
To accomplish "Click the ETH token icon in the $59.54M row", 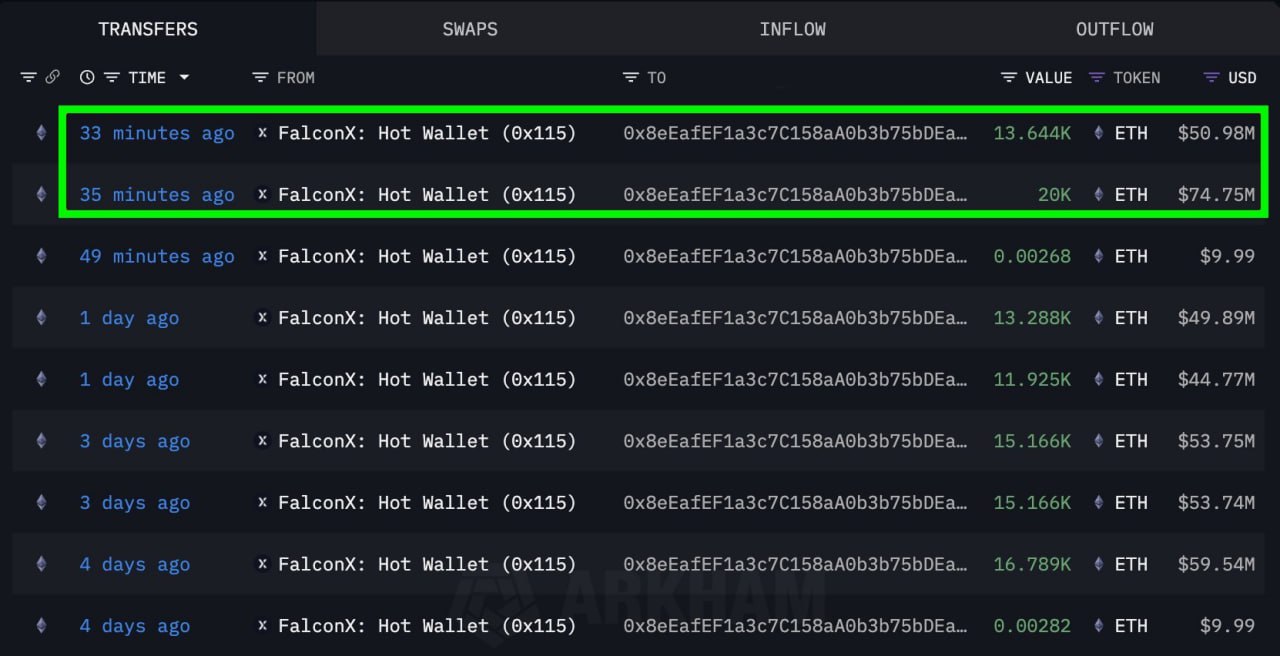I will 1099,564.
